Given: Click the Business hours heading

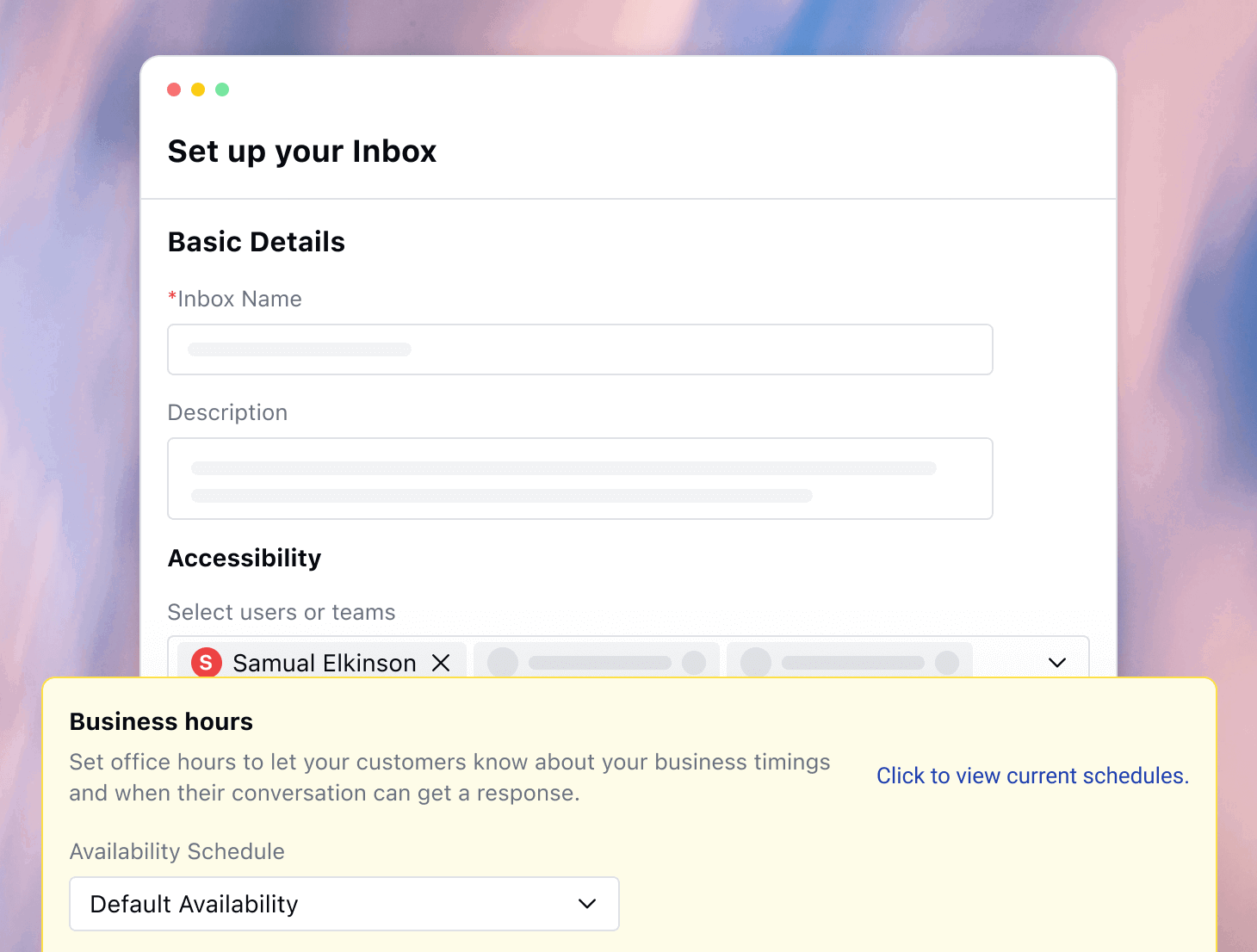Looking at the screenshot, I should click(x=161, y=721).
